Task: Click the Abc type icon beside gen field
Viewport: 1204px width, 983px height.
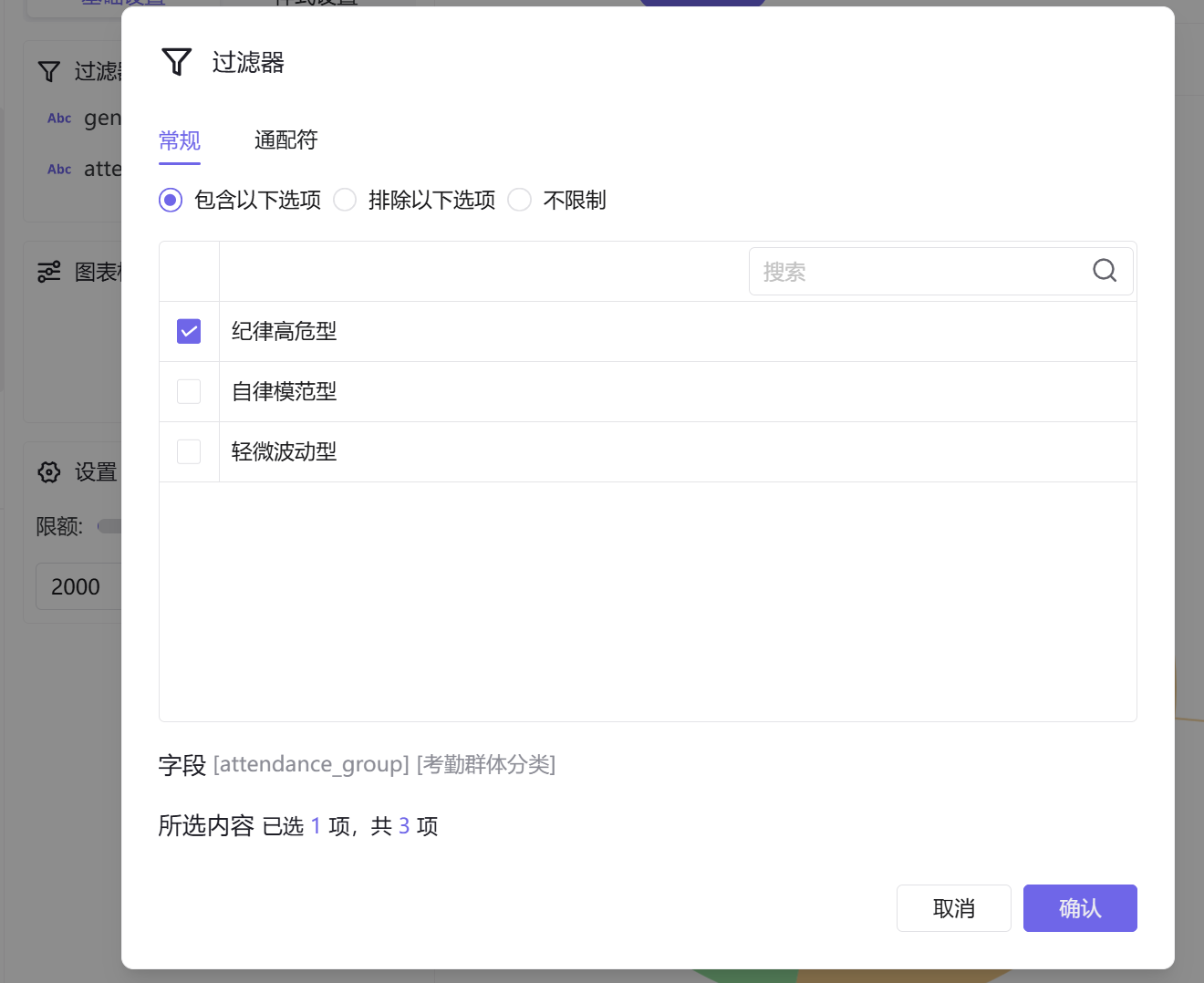Action: coord(59,119)
